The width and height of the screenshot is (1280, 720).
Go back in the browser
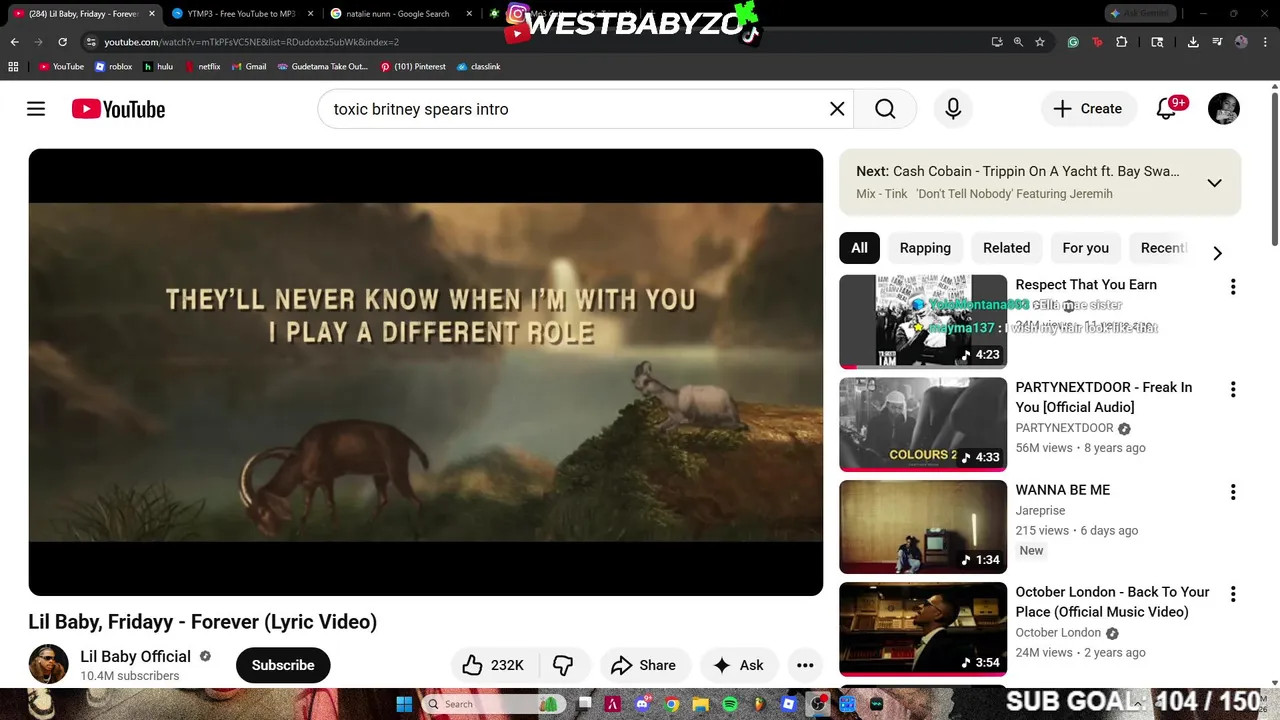pyautogui.click(x=14, y=42)
